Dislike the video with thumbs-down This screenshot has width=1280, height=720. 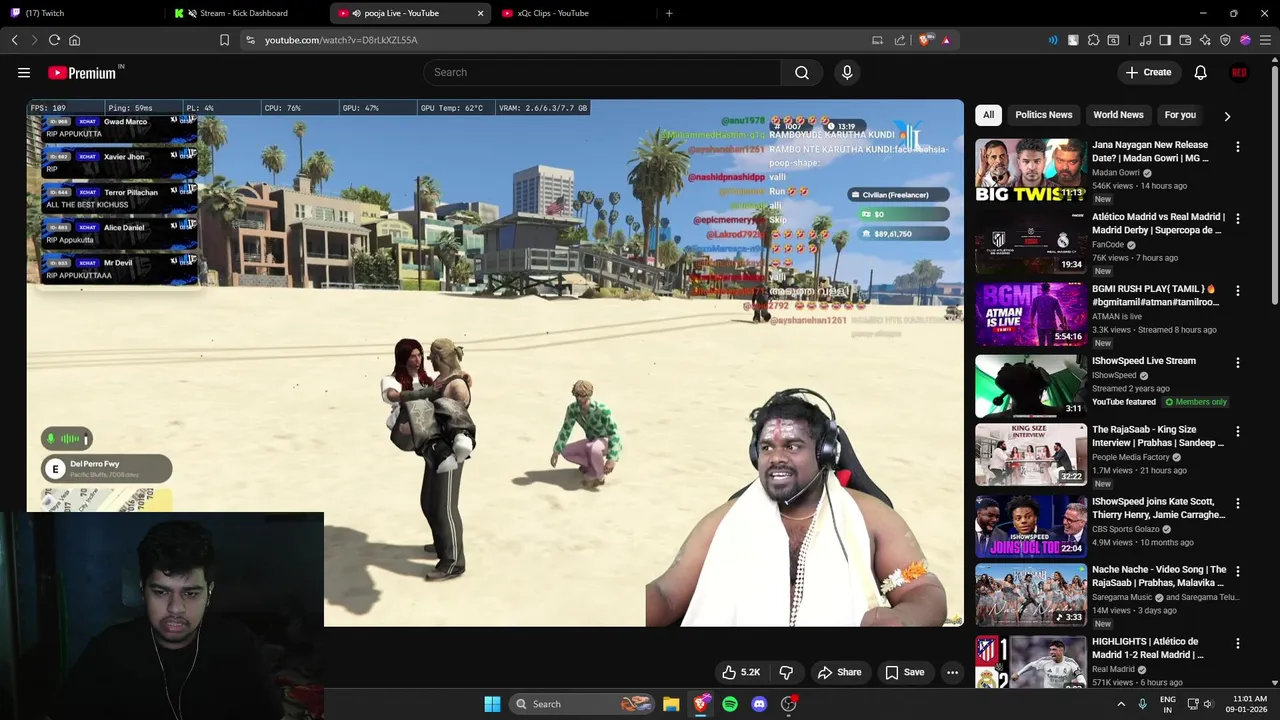coord(786,672)
